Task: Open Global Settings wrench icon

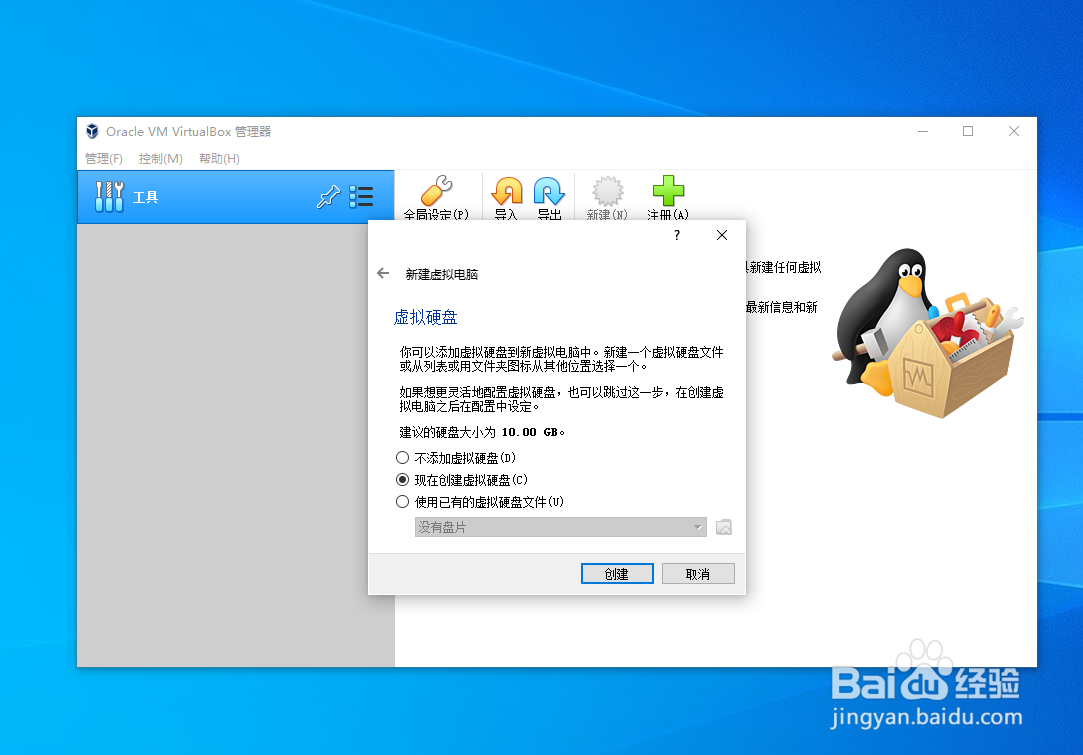Action: click(437, 191)
